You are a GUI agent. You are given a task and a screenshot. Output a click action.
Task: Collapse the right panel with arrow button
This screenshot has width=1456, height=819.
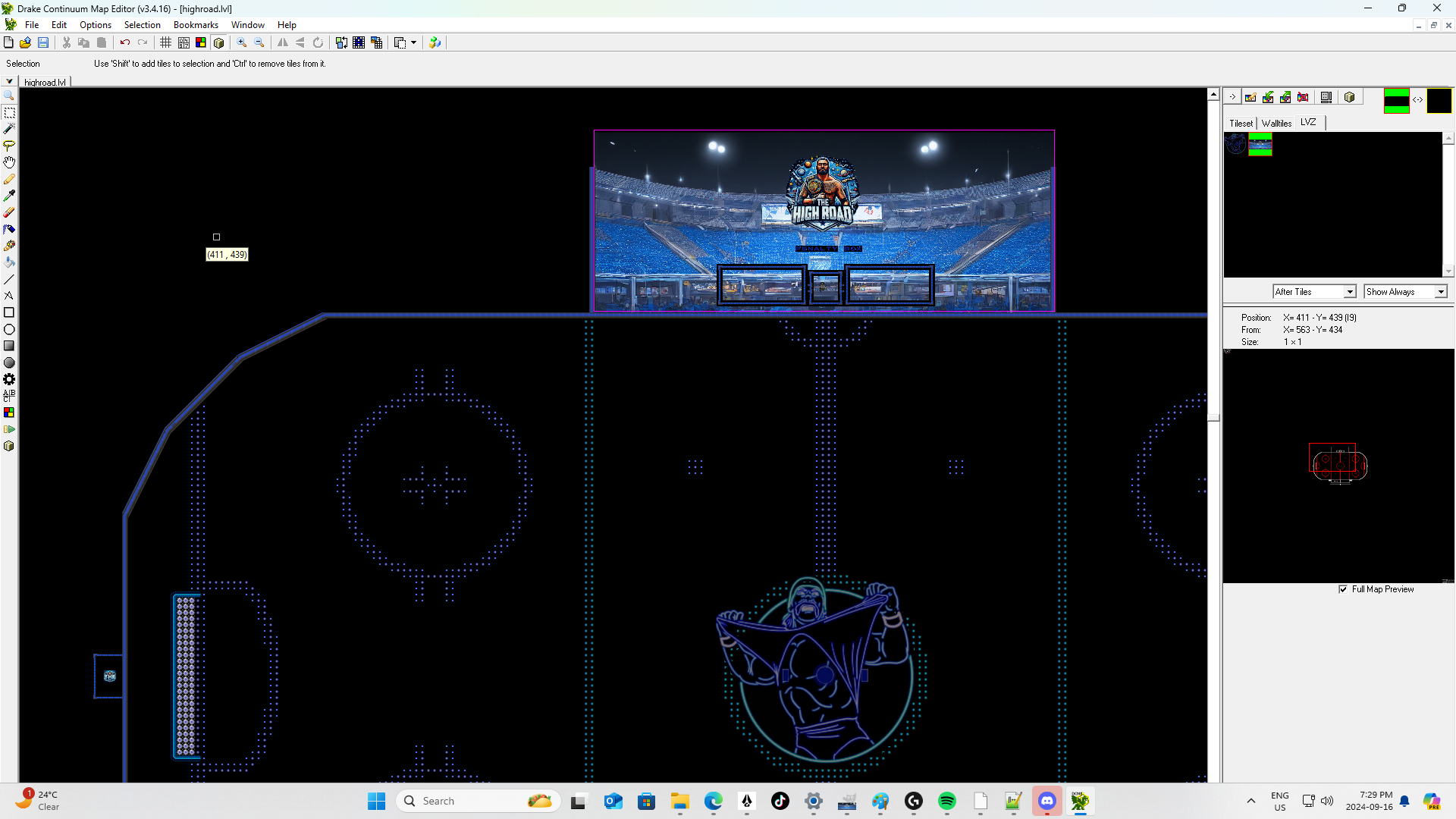(1233, 97)
